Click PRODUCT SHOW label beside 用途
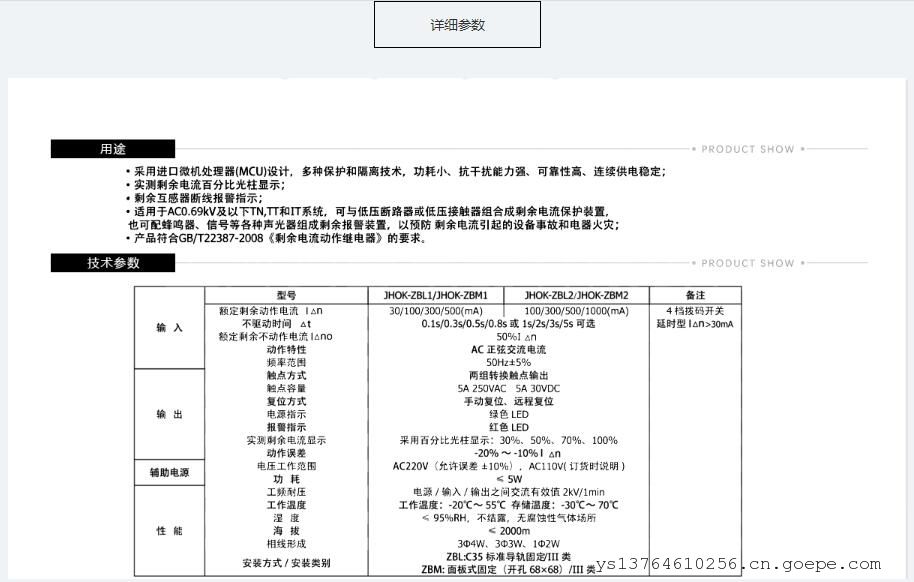 pos(747,150)
